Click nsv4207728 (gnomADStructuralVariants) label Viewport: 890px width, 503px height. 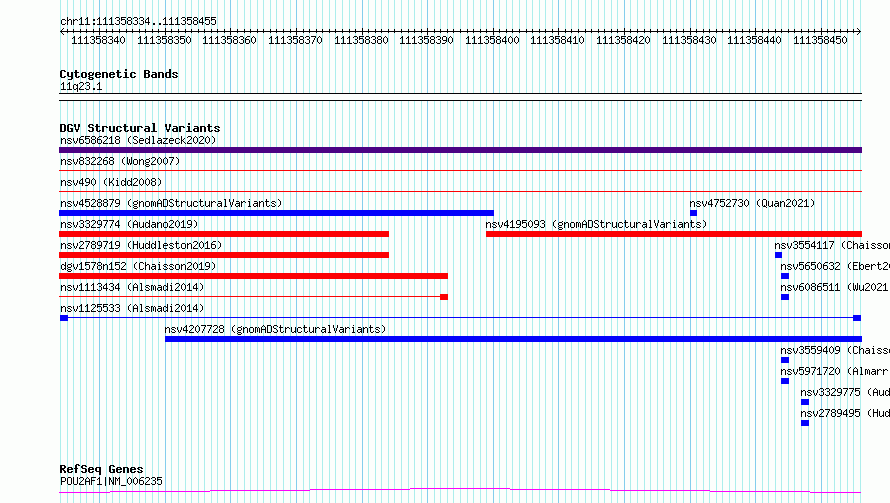(x=275, y=329)
